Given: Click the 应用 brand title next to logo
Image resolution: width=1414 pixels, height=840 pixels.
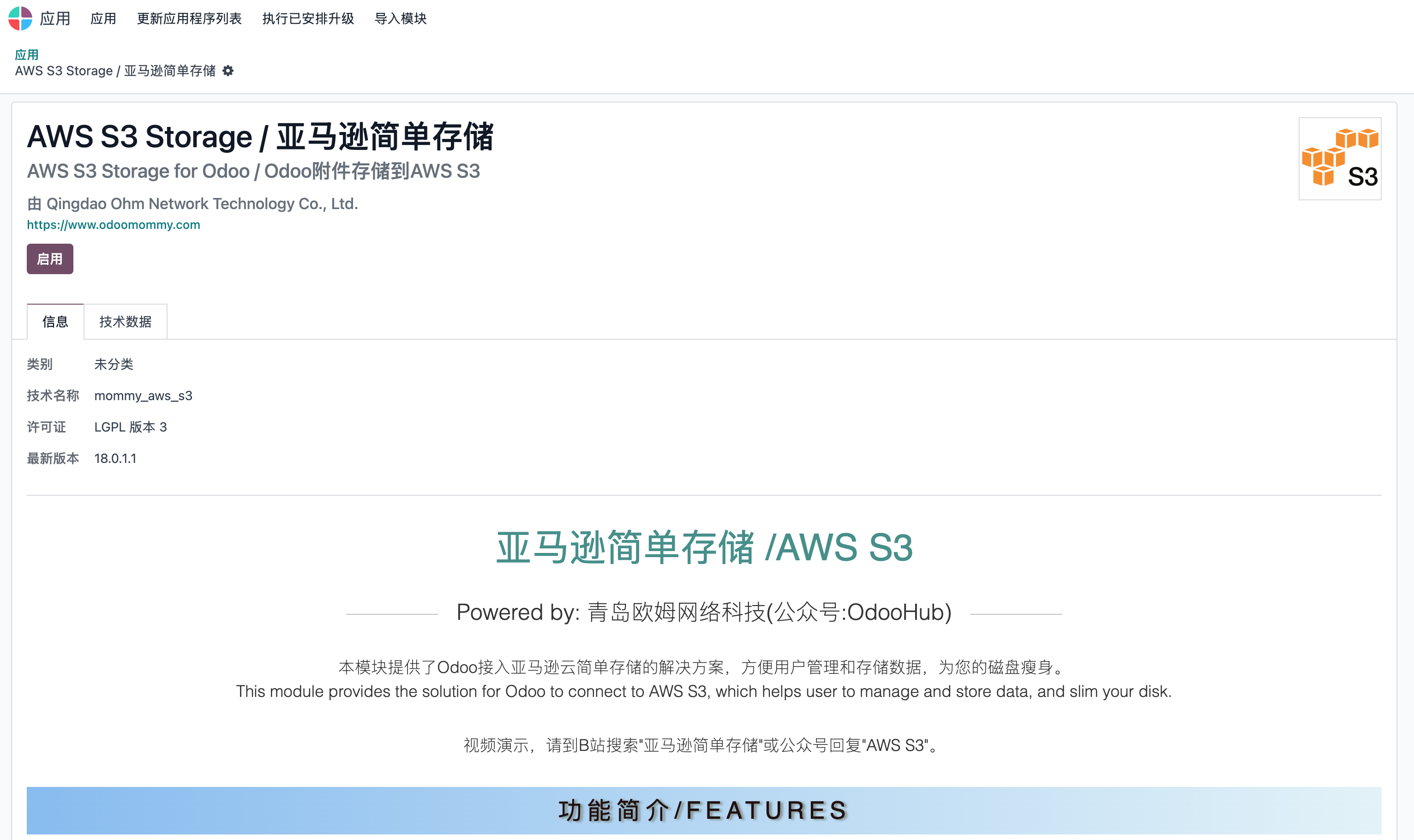Looking at the screenshot, I should 55,18.
